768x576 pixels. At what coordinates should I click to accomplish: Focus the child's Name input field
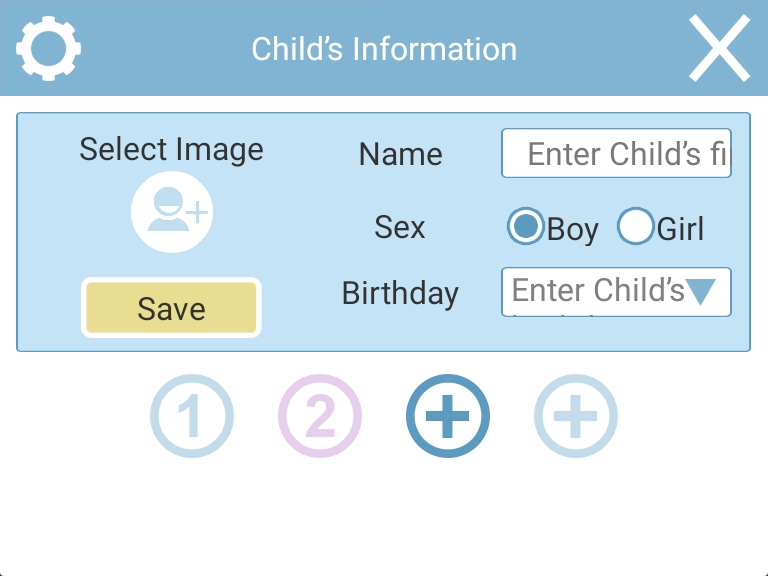[x=616, y=153]
